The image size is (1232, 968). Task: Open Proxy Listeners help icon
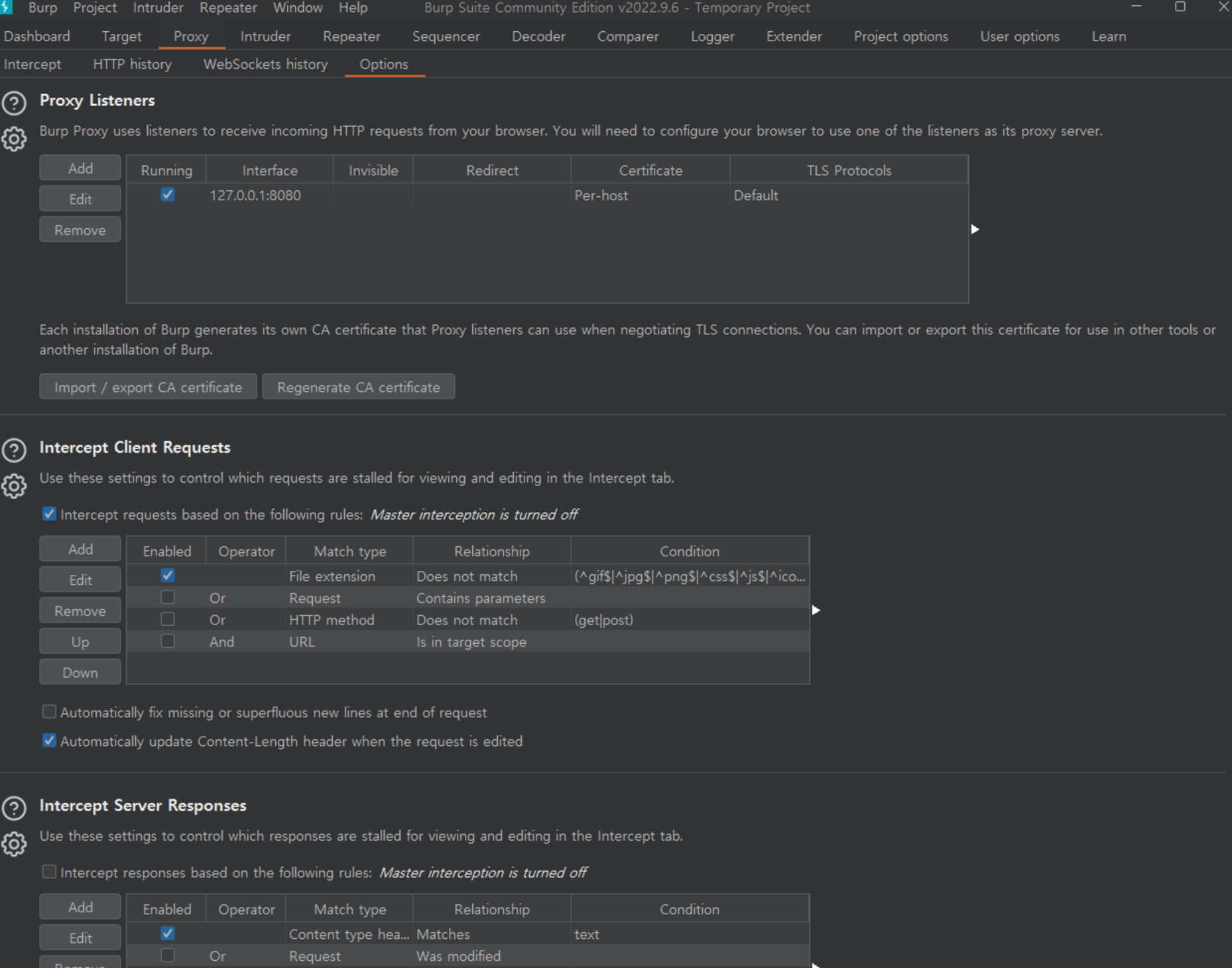point(14,103)
